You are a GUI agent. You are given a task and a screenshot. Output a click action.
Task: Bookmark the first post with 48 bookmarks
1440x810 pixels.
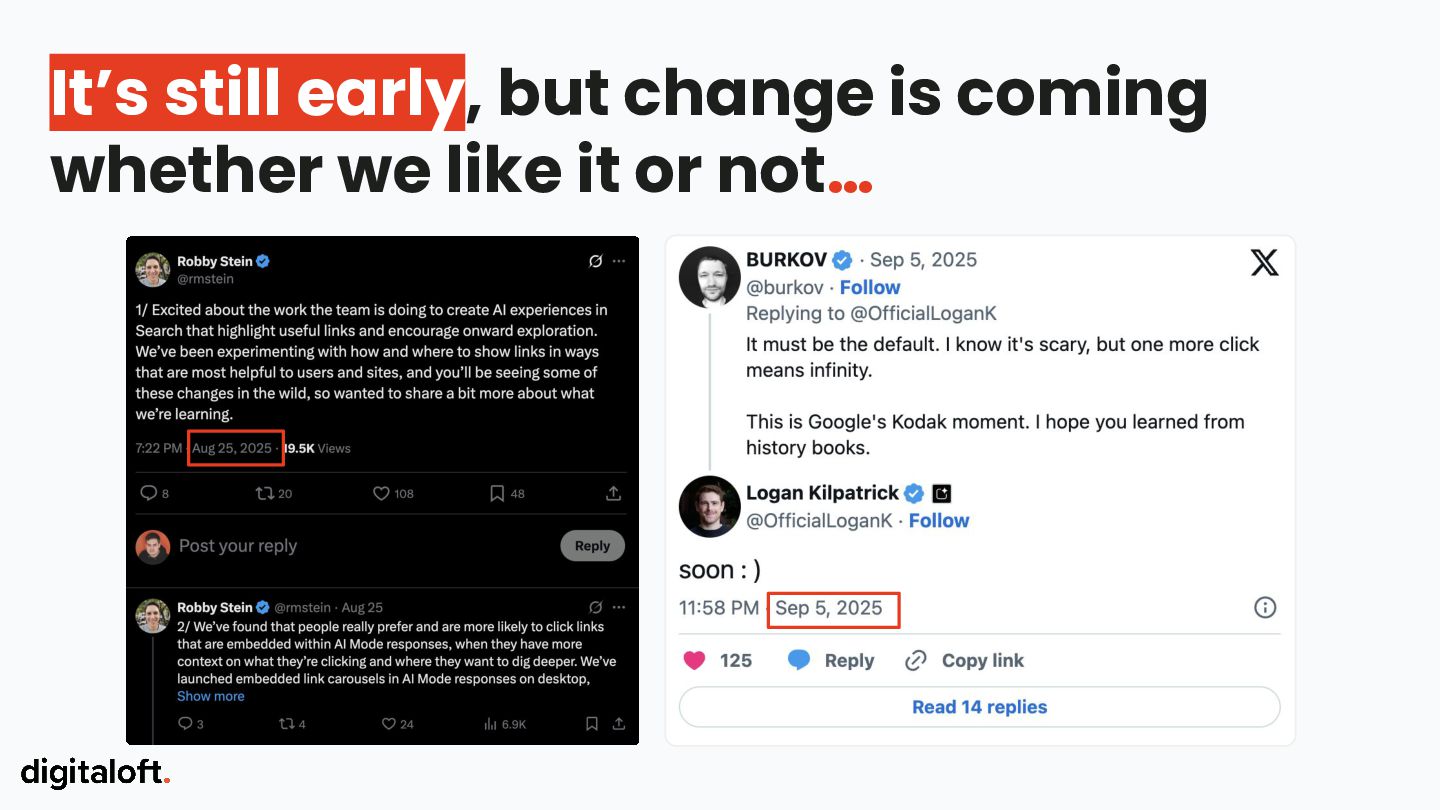497,493
